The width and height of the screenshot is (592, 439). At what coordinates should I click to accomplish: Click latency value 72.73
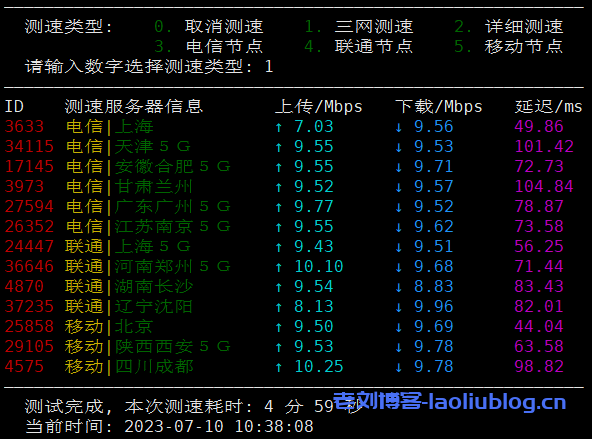pyautogui.click(x=539, y=166)
